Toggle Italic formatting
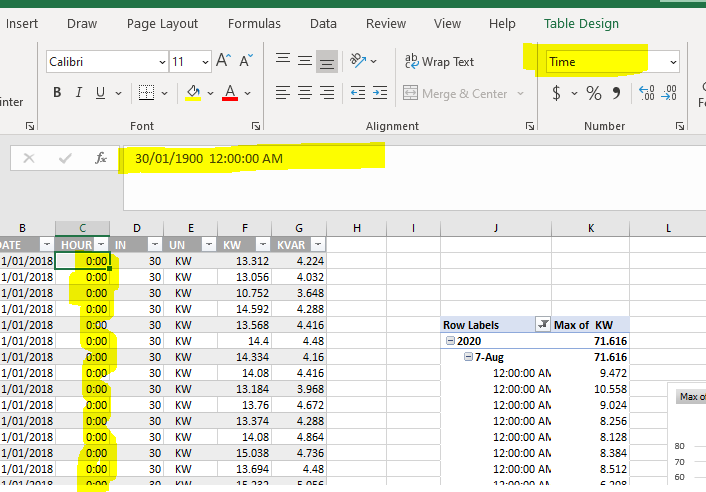The width and height of the screenshot is (706, 492). pos(79,93)
